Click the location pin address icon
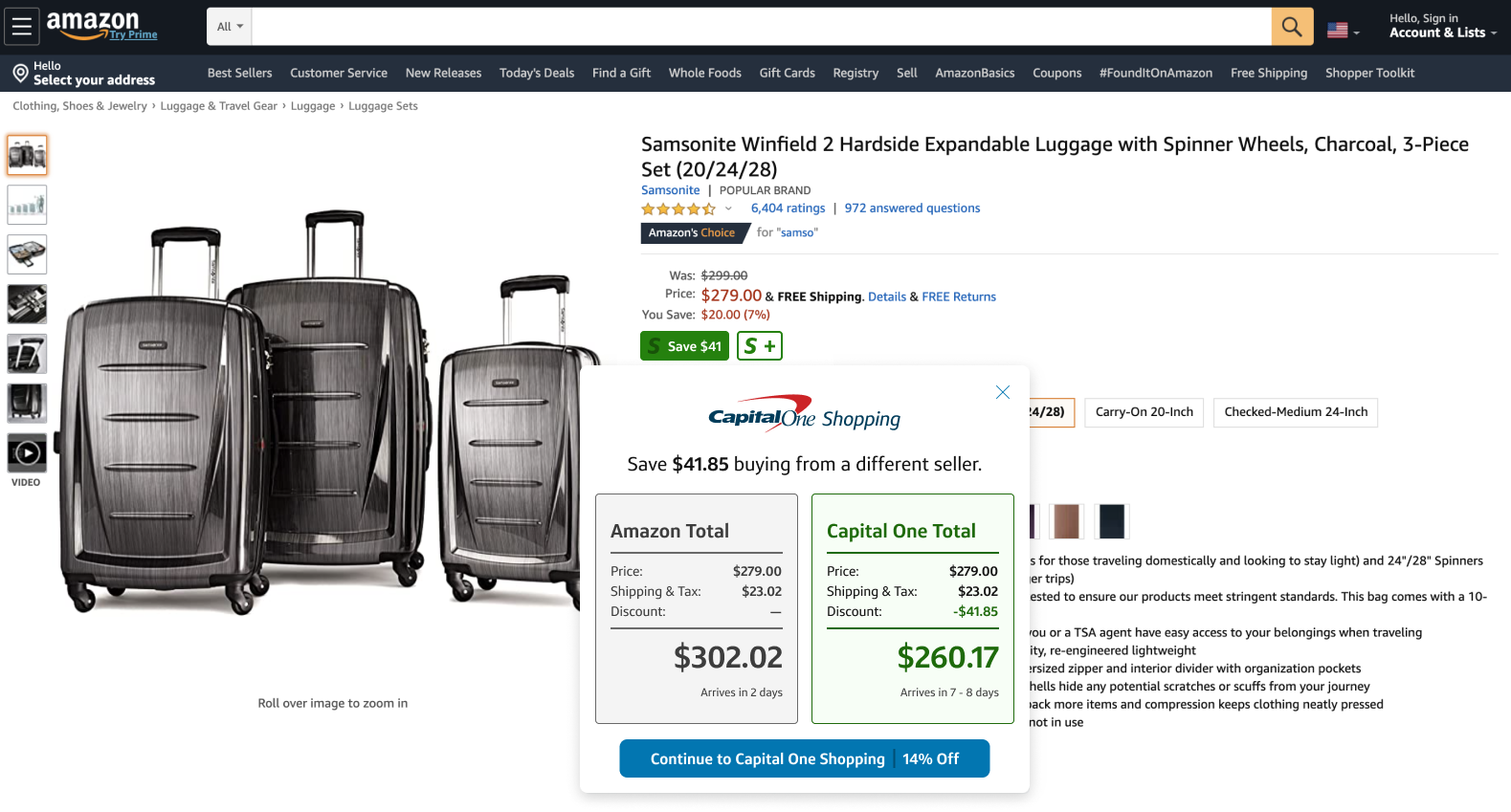The image size is (1511, 812). (20, 74)
